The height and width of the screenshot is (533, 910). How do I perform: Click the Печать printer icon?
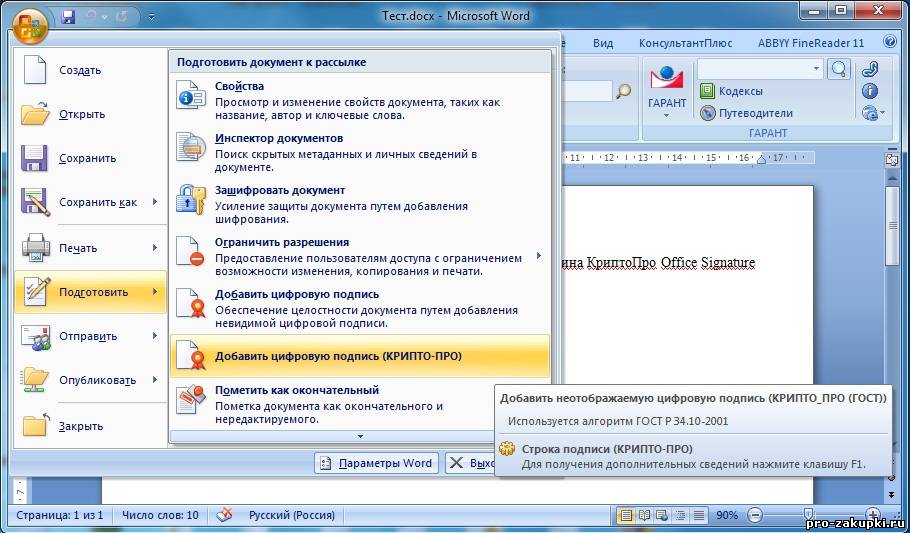[x=35, y=247]
